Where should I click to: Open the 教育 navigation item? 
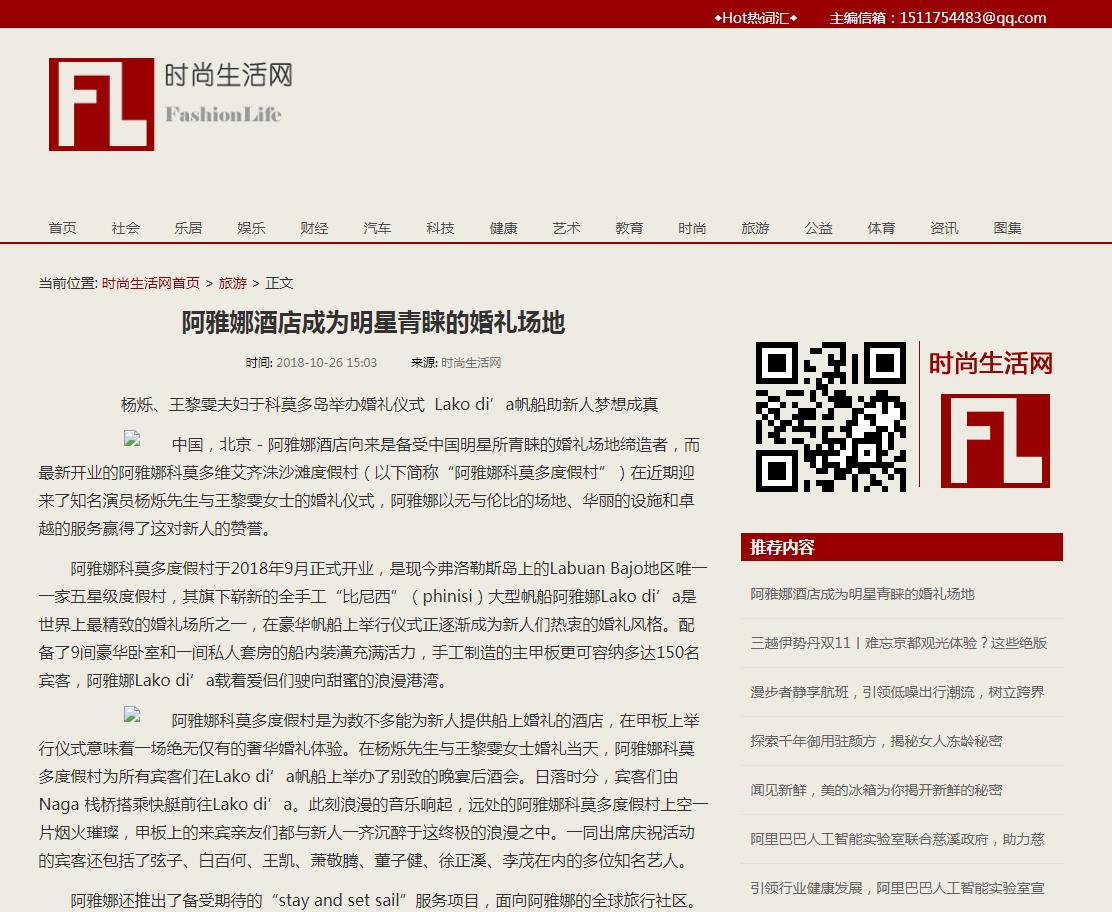[x=629, y=228]
